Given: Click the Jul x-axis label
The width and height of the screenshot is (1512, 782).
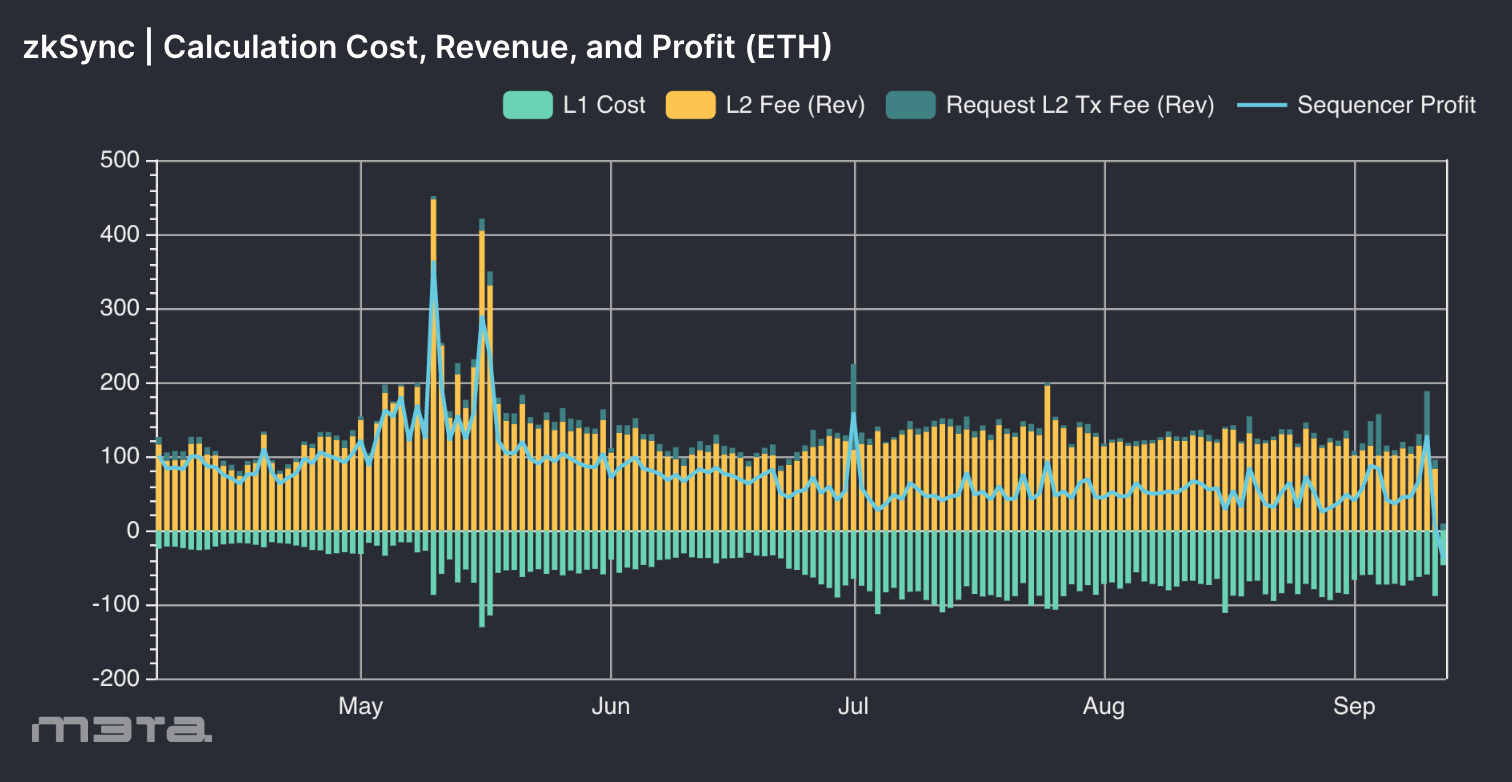Looking at the screenshot, I should tap(854, 707).
